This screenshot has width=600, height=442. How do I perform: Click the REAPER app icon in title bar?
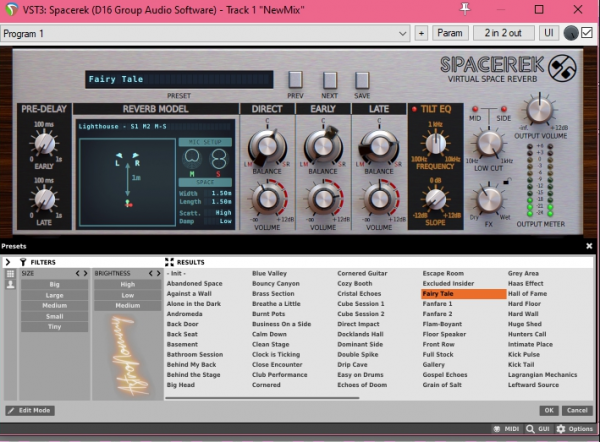(11, 10)
